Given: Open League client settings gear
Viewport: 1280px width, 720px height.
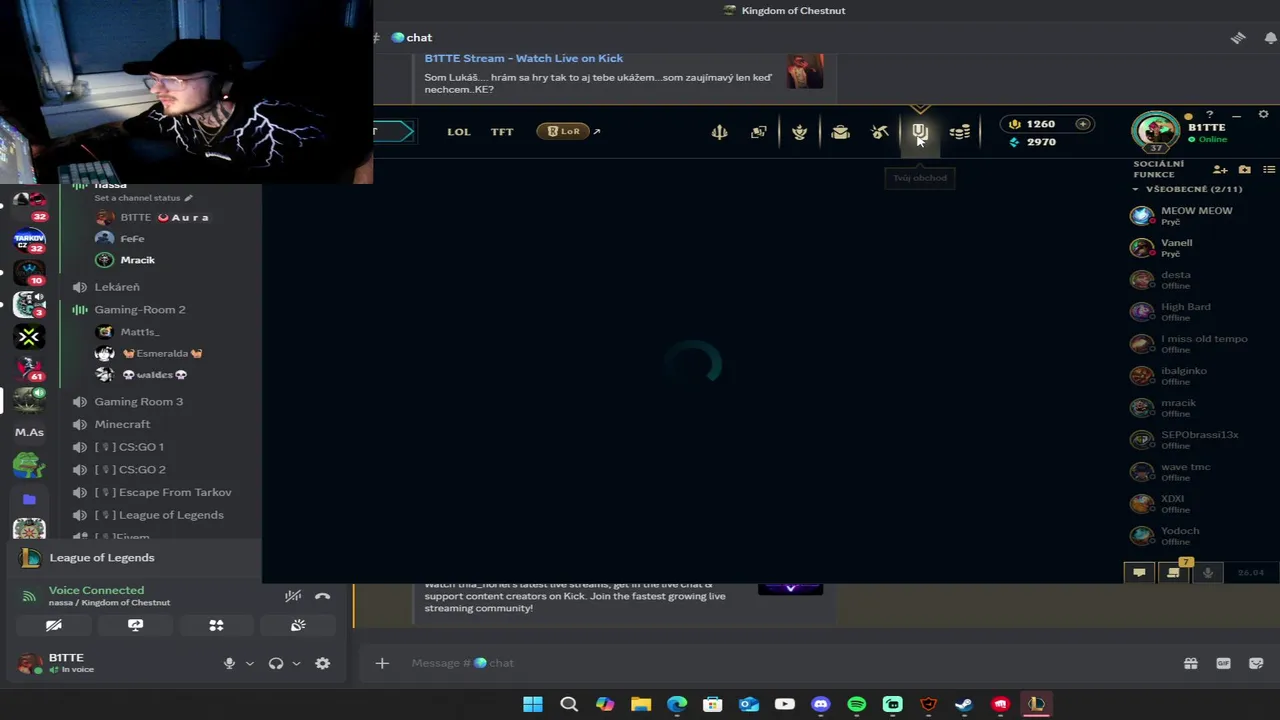Looking at the screenshot, I should click(x=1263, y=115).
